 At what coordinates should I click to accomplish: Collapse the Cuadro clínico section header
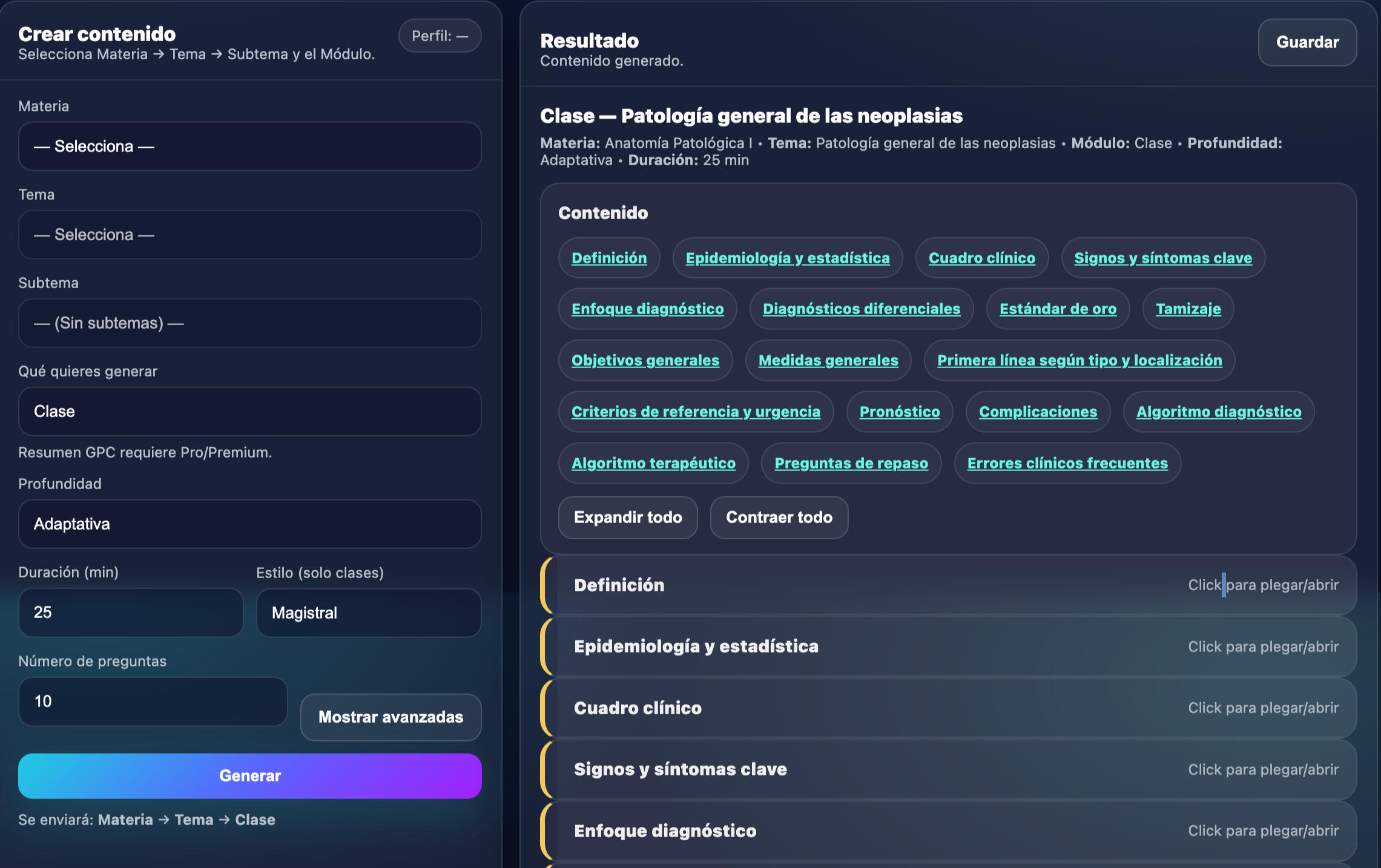948,708
